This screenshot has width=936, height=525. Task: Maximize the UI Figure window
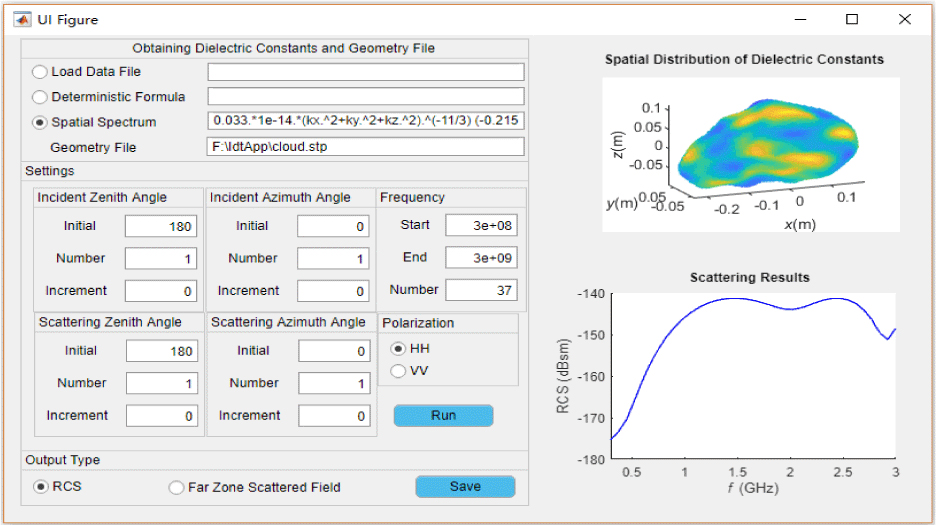(852, 19)
